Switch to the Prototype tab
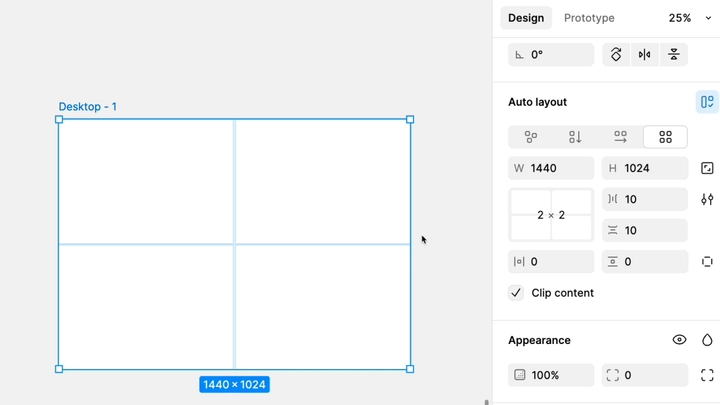Screen dimensions: 720x405 point(589,18)
